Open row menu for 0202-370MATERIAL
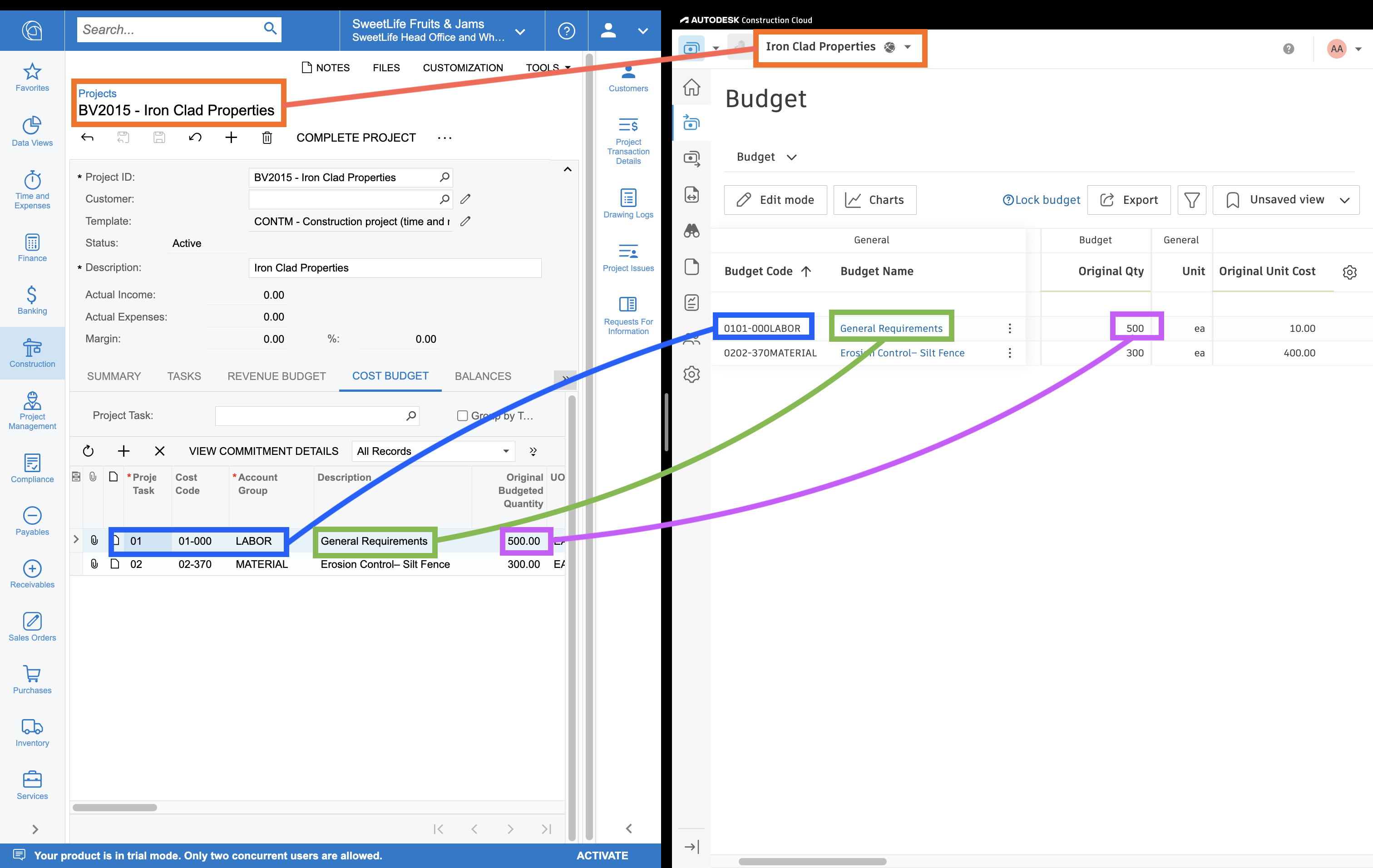The width and height of the screenshot is (1373, 868). click(x=1009, y=353)
